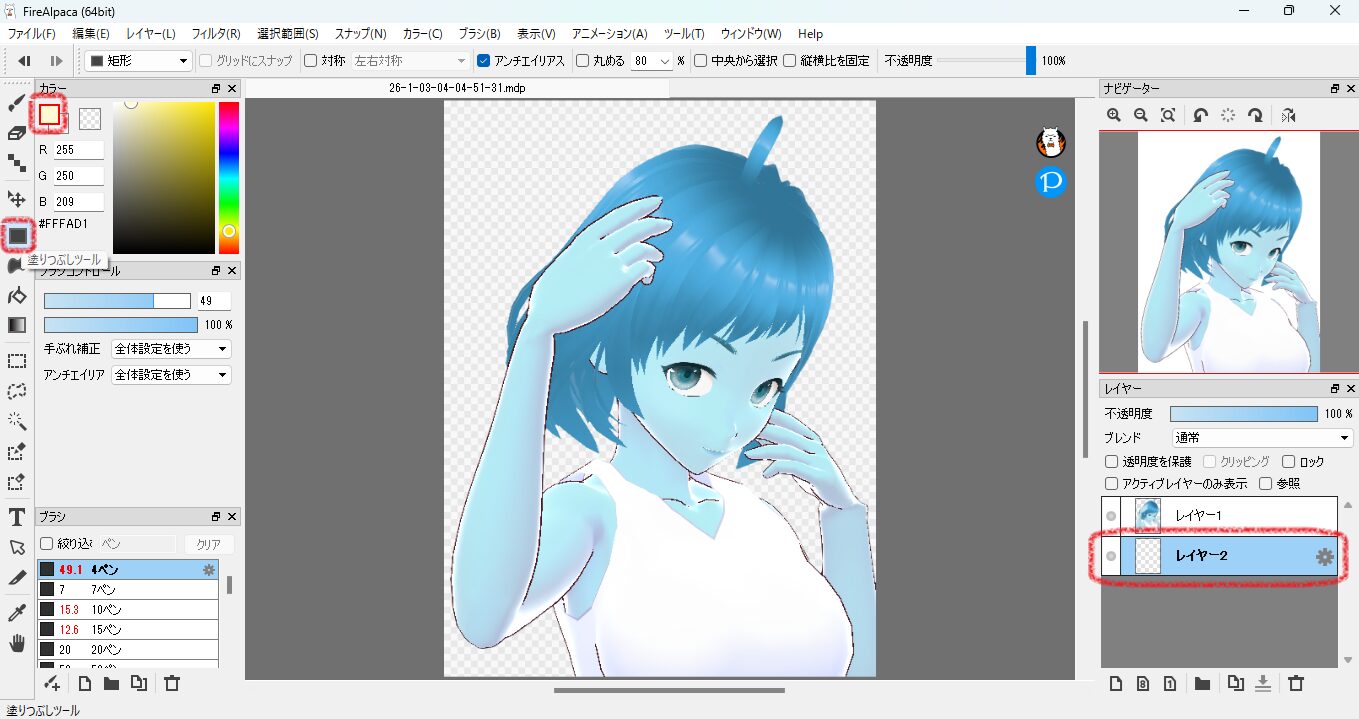Open 手ぶれ補正 dropdown
Screen dimensions: 1359x719
[171, 349]
